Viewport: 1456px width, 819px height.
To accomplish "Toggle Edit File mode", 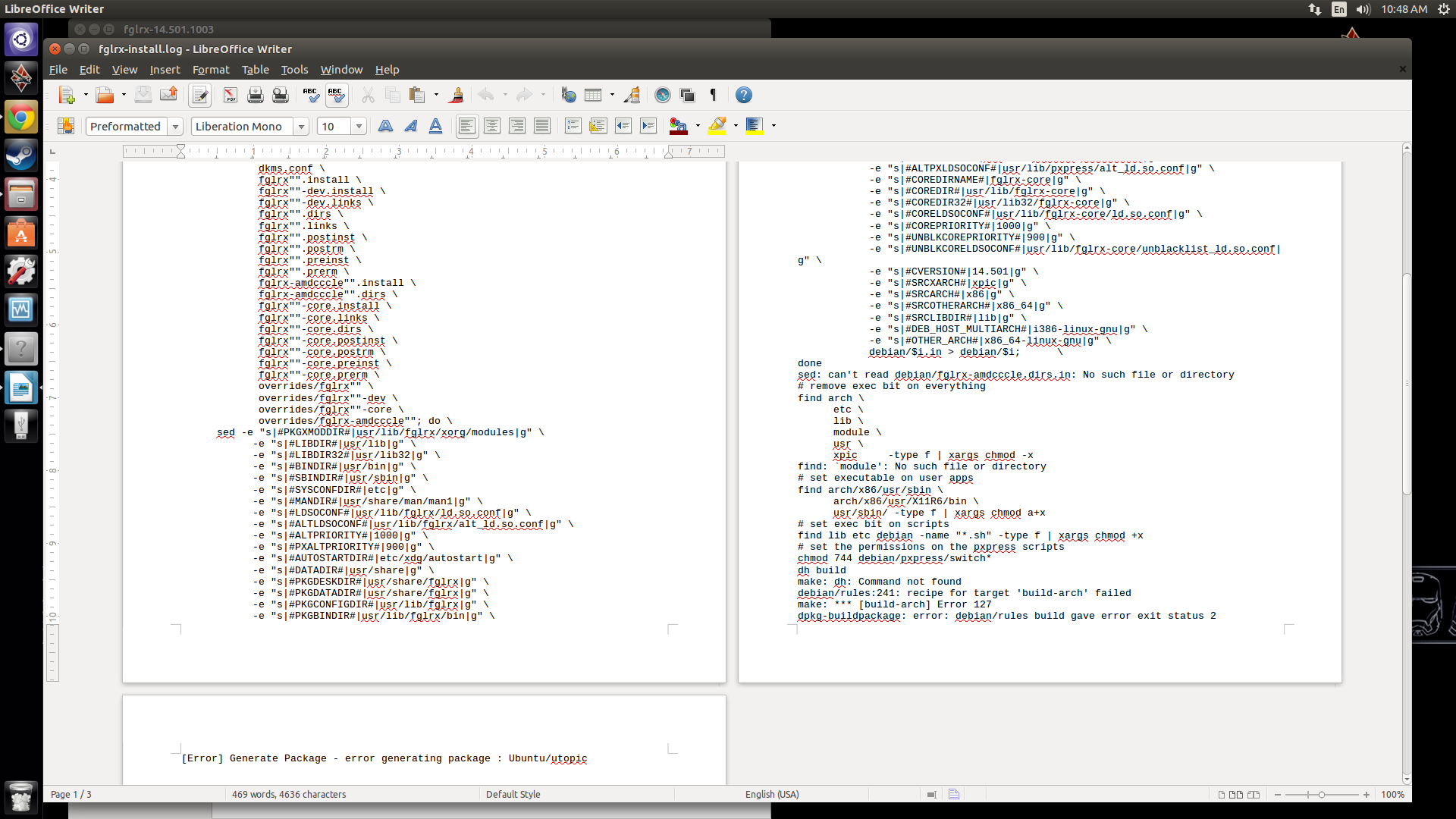I will click(x=200, y=96).
